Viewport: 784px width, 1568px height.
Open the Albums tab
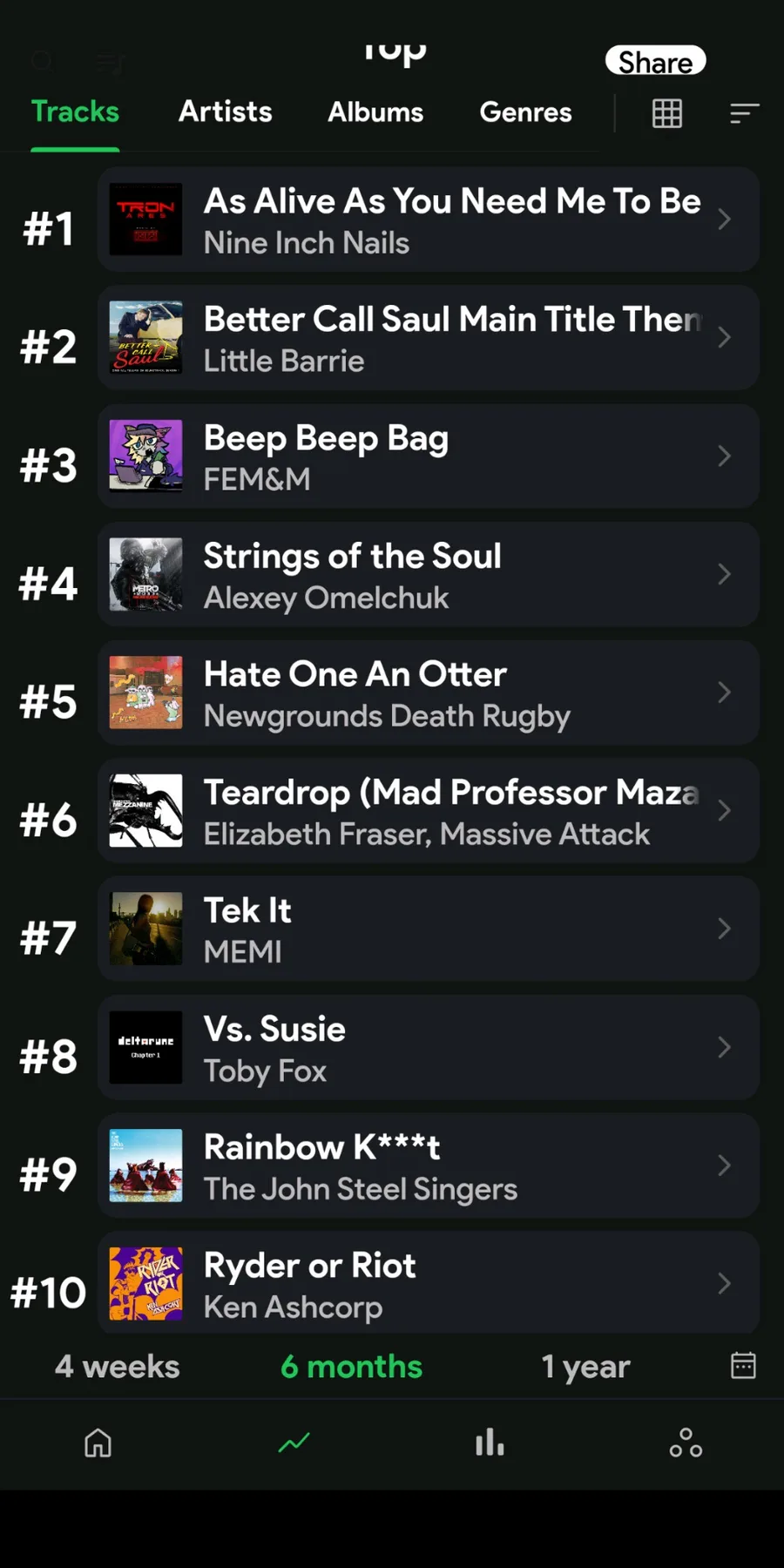click(375, 112)
